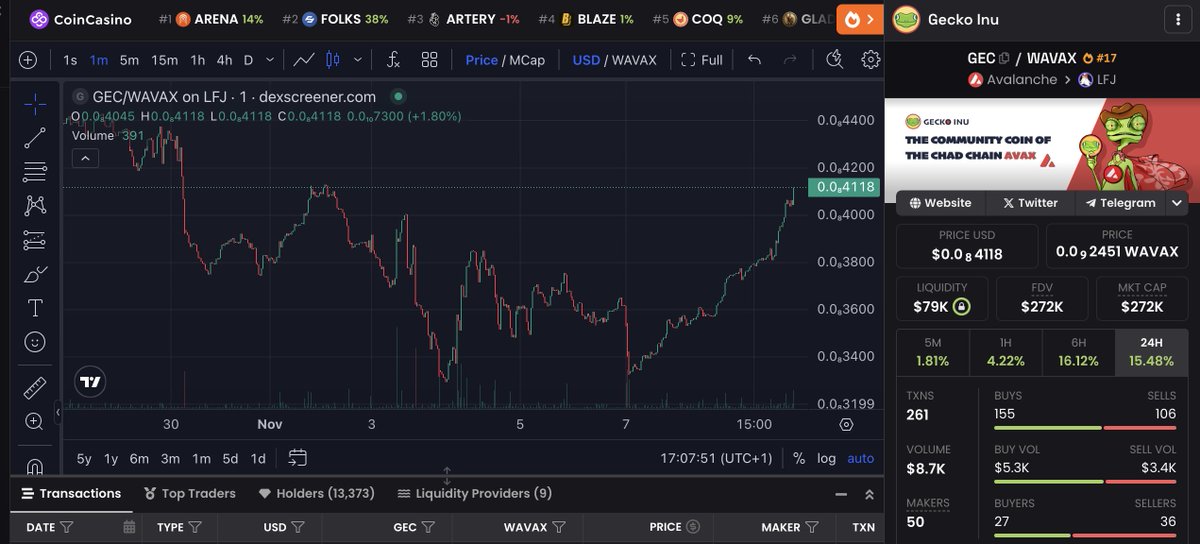Redo the chart action

pos(790,60)
